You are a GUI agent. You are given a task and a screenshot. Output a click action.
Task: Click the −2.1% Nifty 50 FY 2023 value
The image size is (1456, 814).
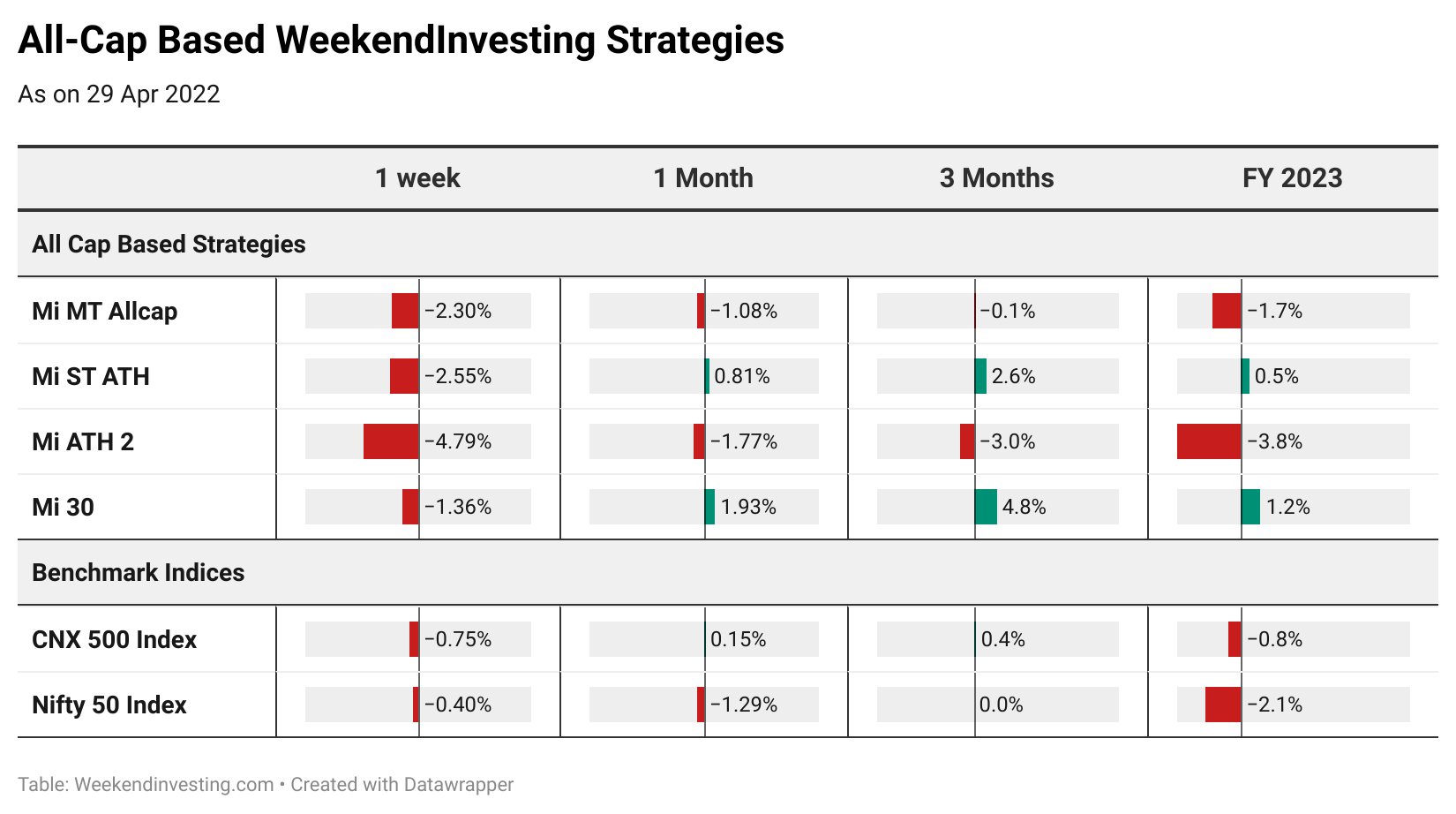(1275, 705)
